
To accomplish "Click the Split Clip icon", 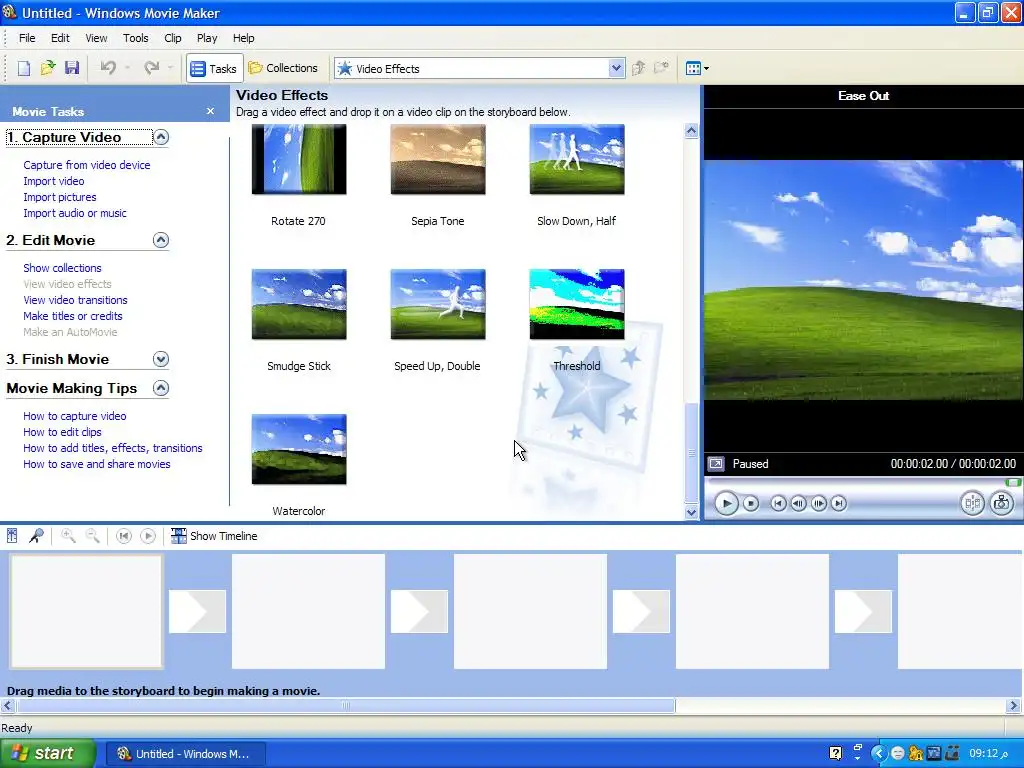I will point(972,503).
